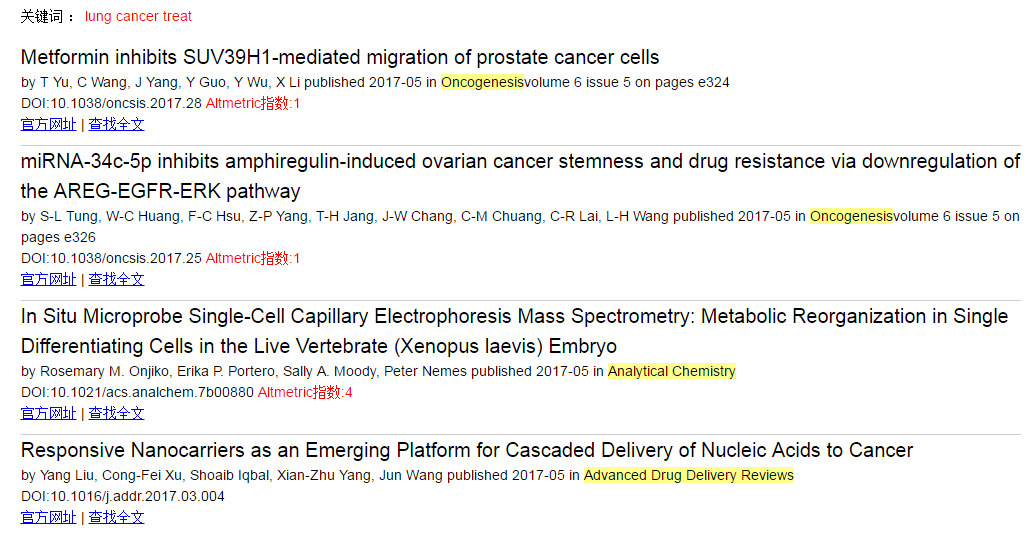This screenshot has width=1029, height=538.
Task: Select the miRNA-34c-5p inhibits amphiregulin title
Action: coord(520,176)
